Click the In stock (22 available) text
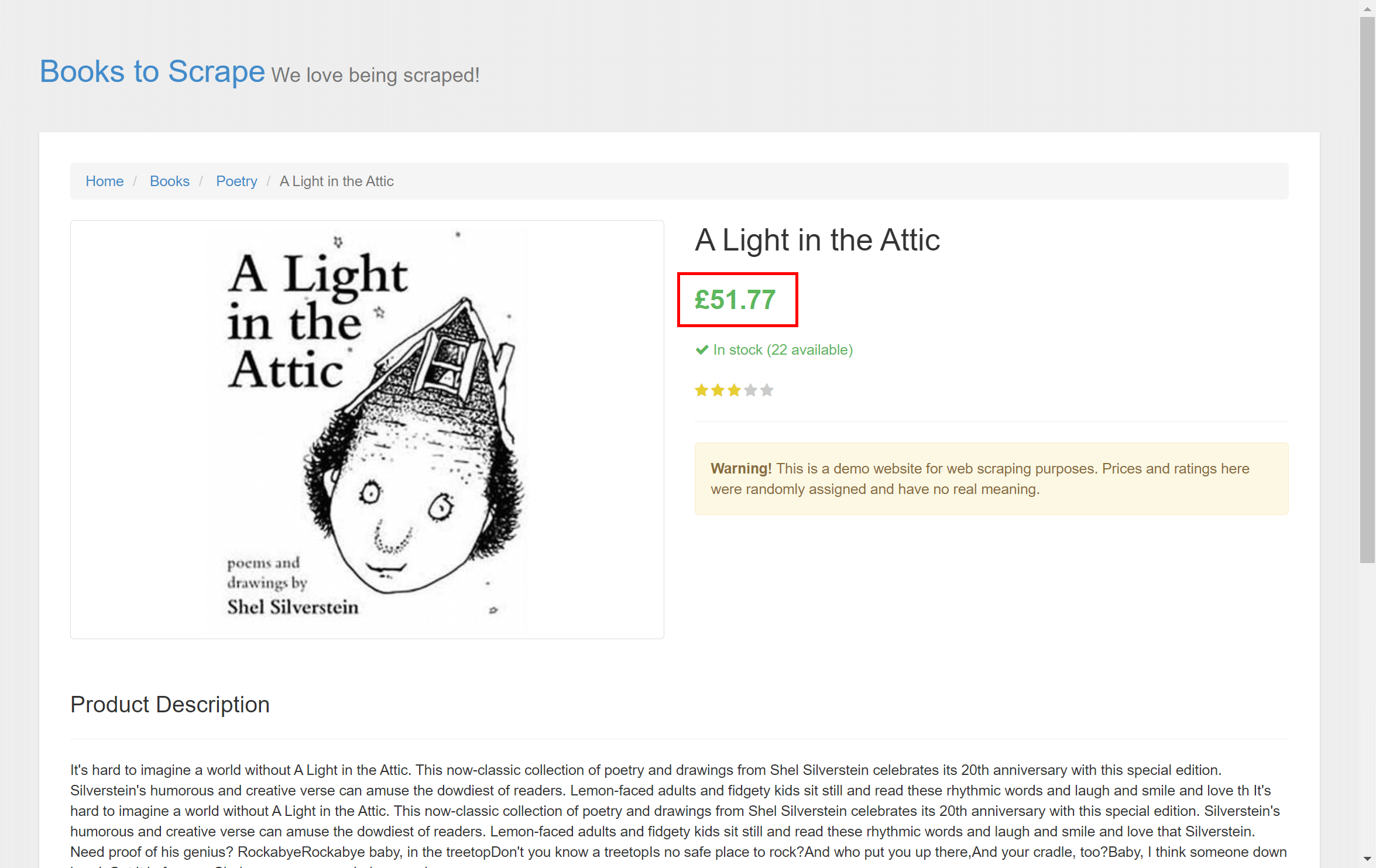 (783, 350)
